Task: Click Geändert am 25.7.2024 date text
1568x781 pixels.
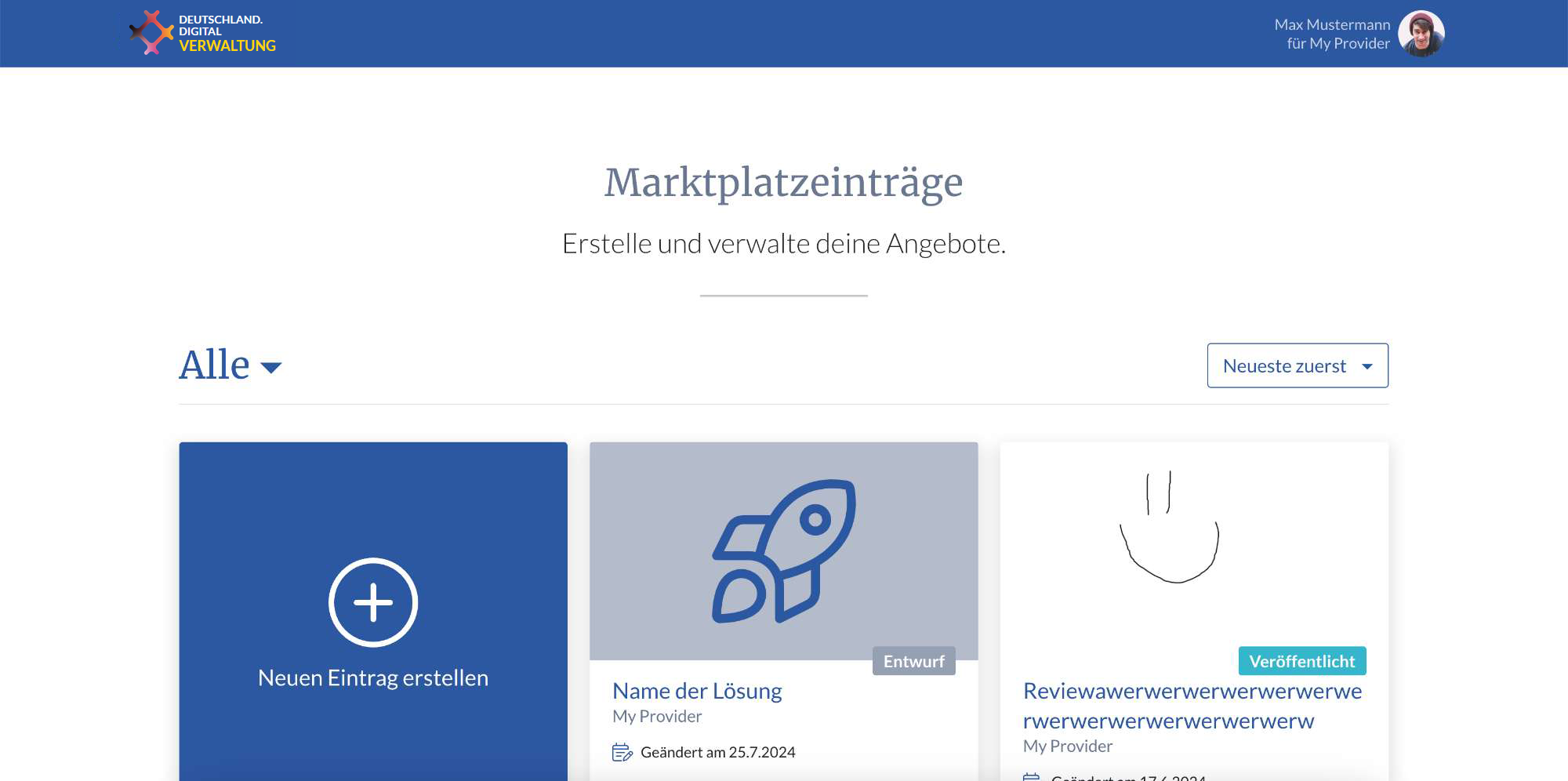Action: 717,753
